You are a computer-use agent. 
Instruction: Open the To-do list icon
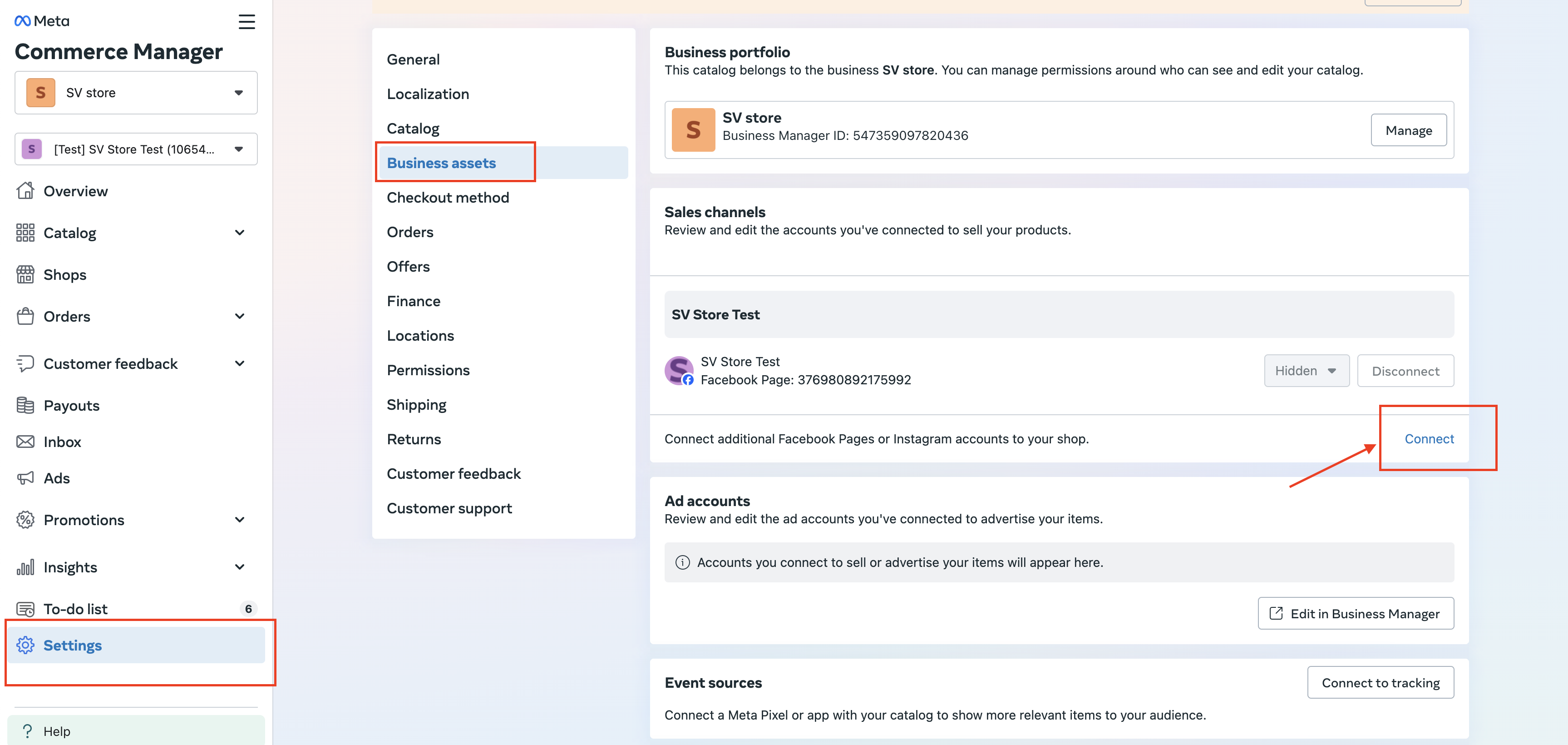pyautogui.click(x=25, y=609)
